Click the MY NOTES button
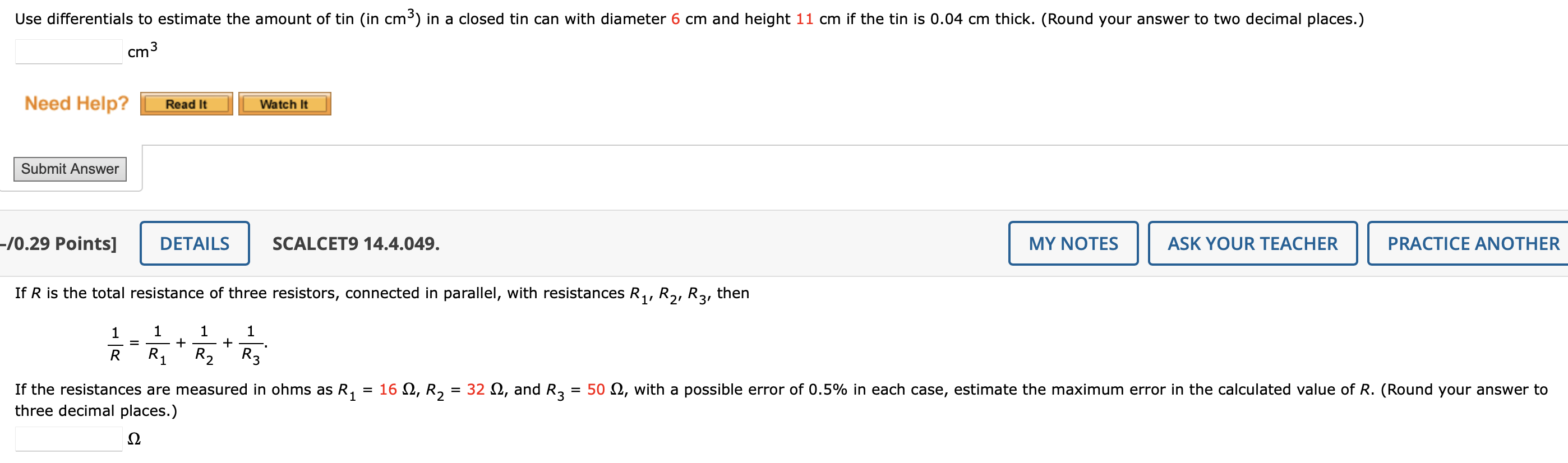The image size is (1568, 463). tap(1073, 243)
